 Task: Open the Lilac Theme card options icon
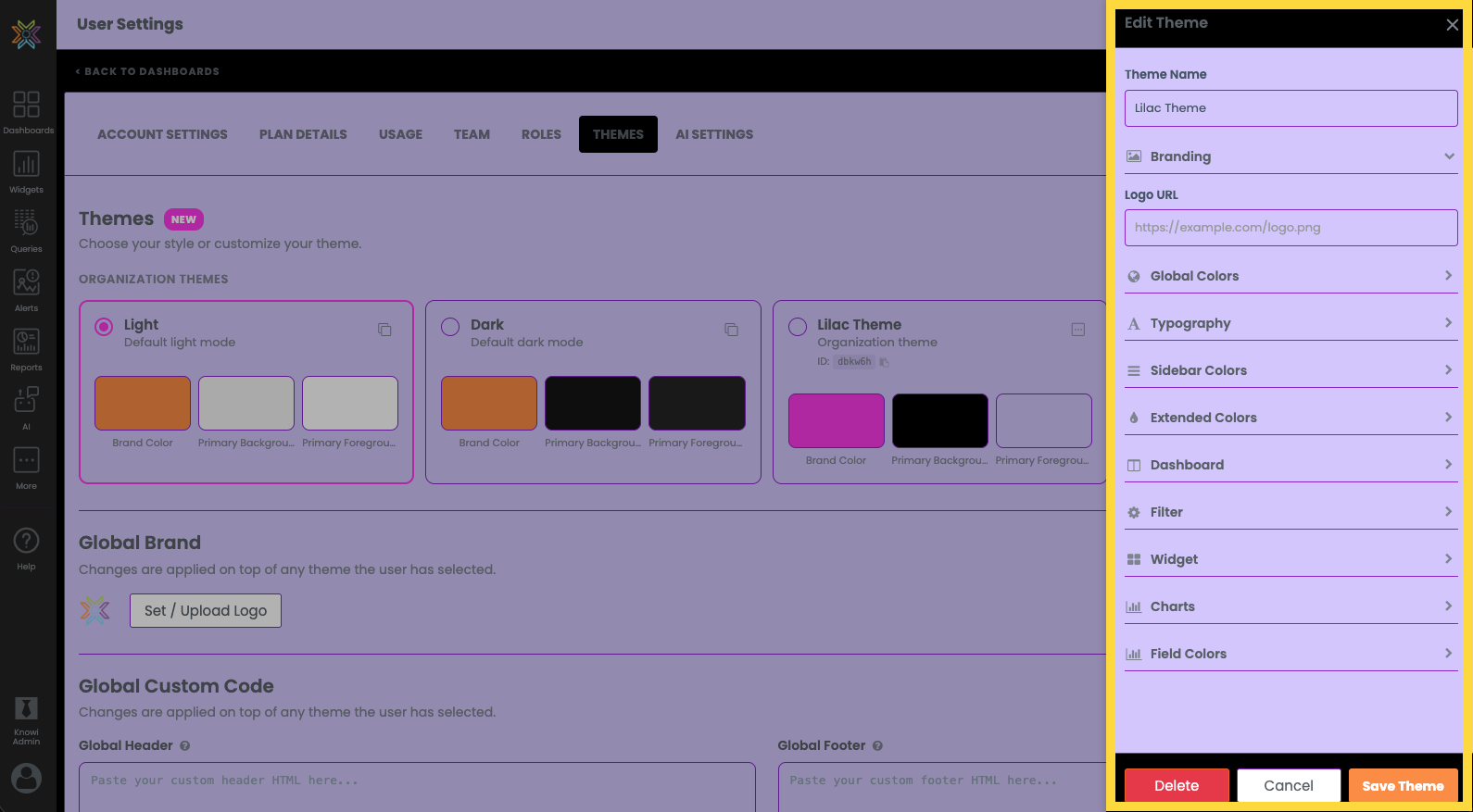(1077, 330)
